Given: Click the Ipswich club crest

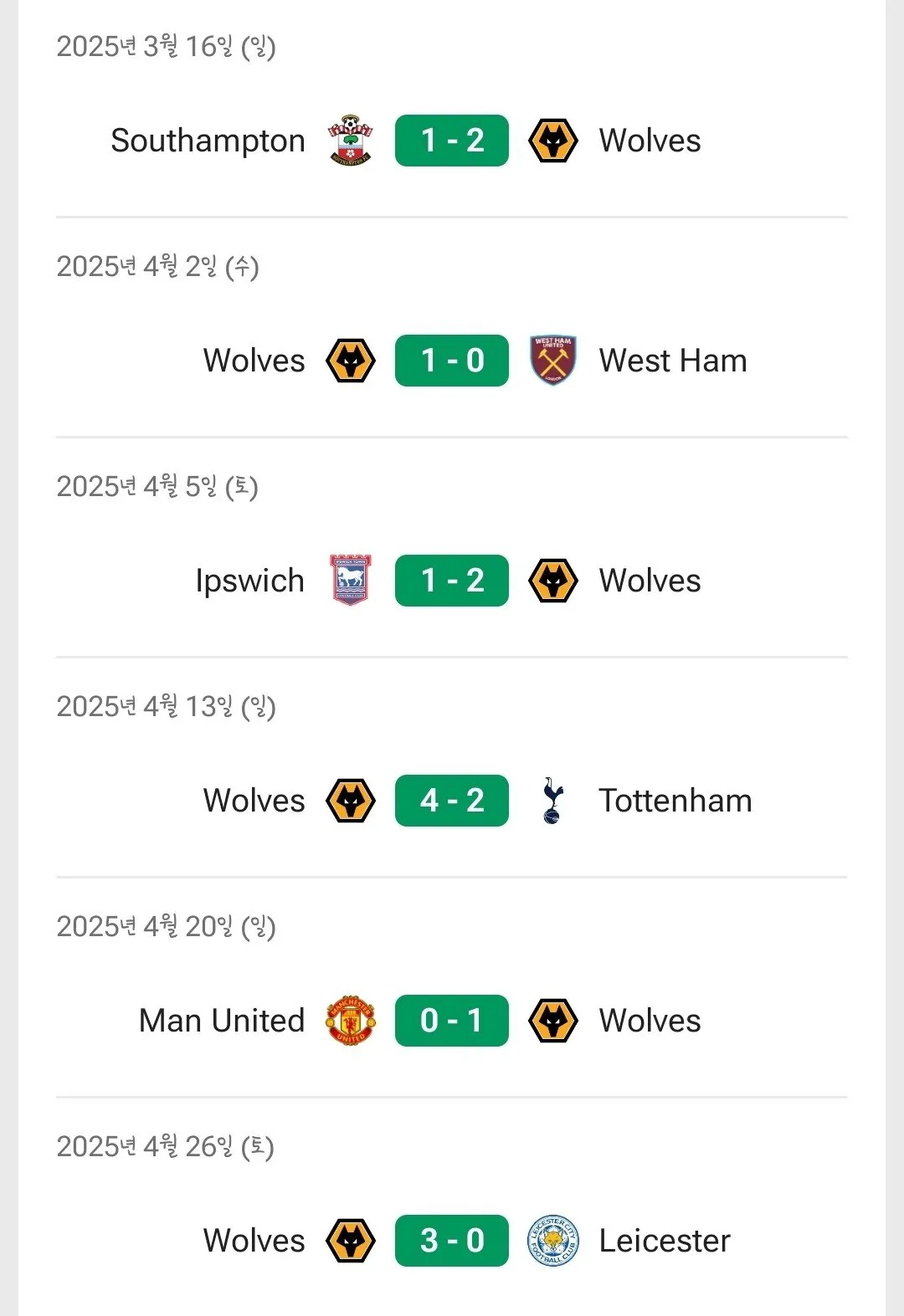Looking at the screenshot, I should click(350, 581).
